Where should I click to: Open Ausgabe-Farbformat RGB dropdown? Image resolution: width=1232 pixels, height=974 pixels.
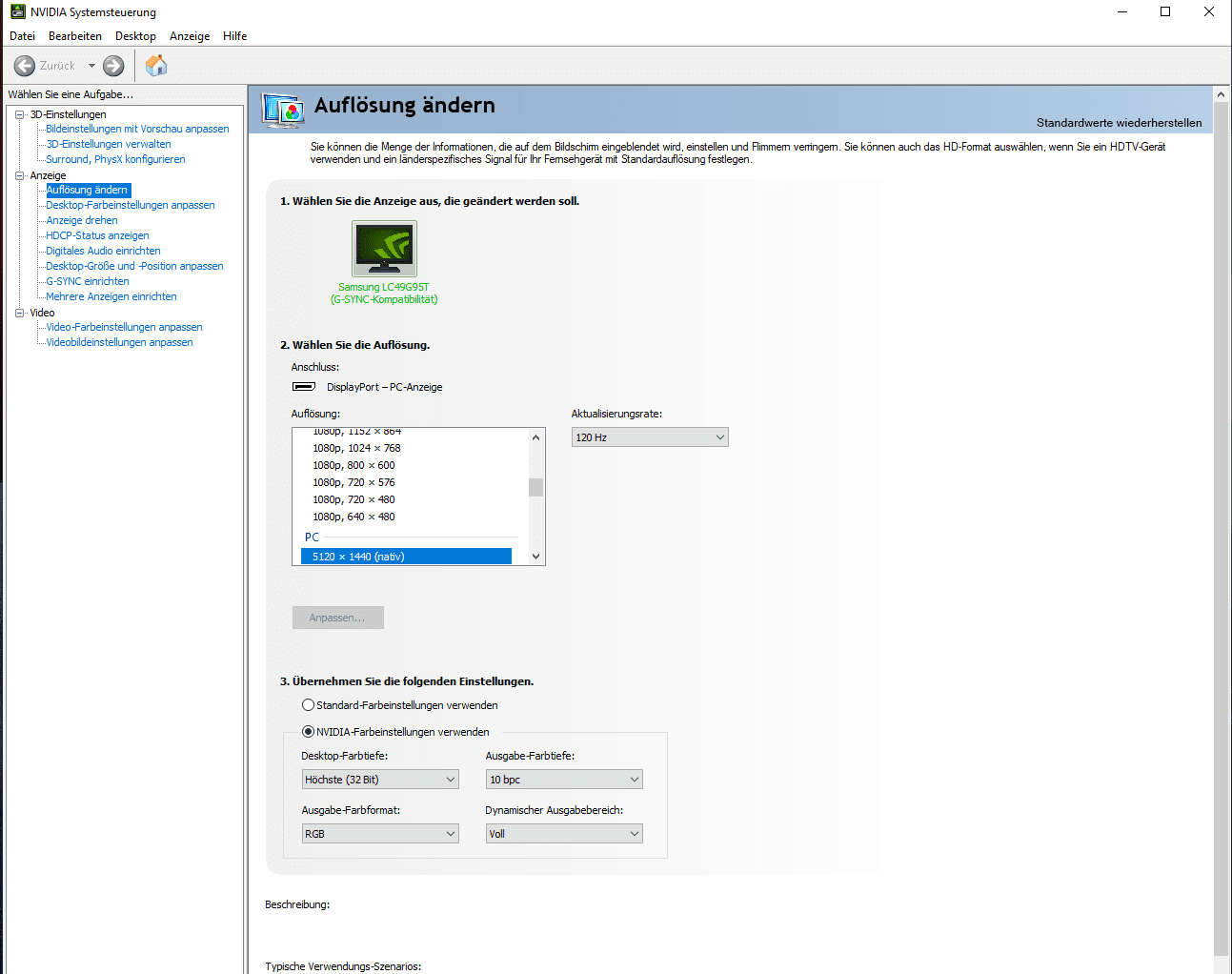tap(380, 834)
